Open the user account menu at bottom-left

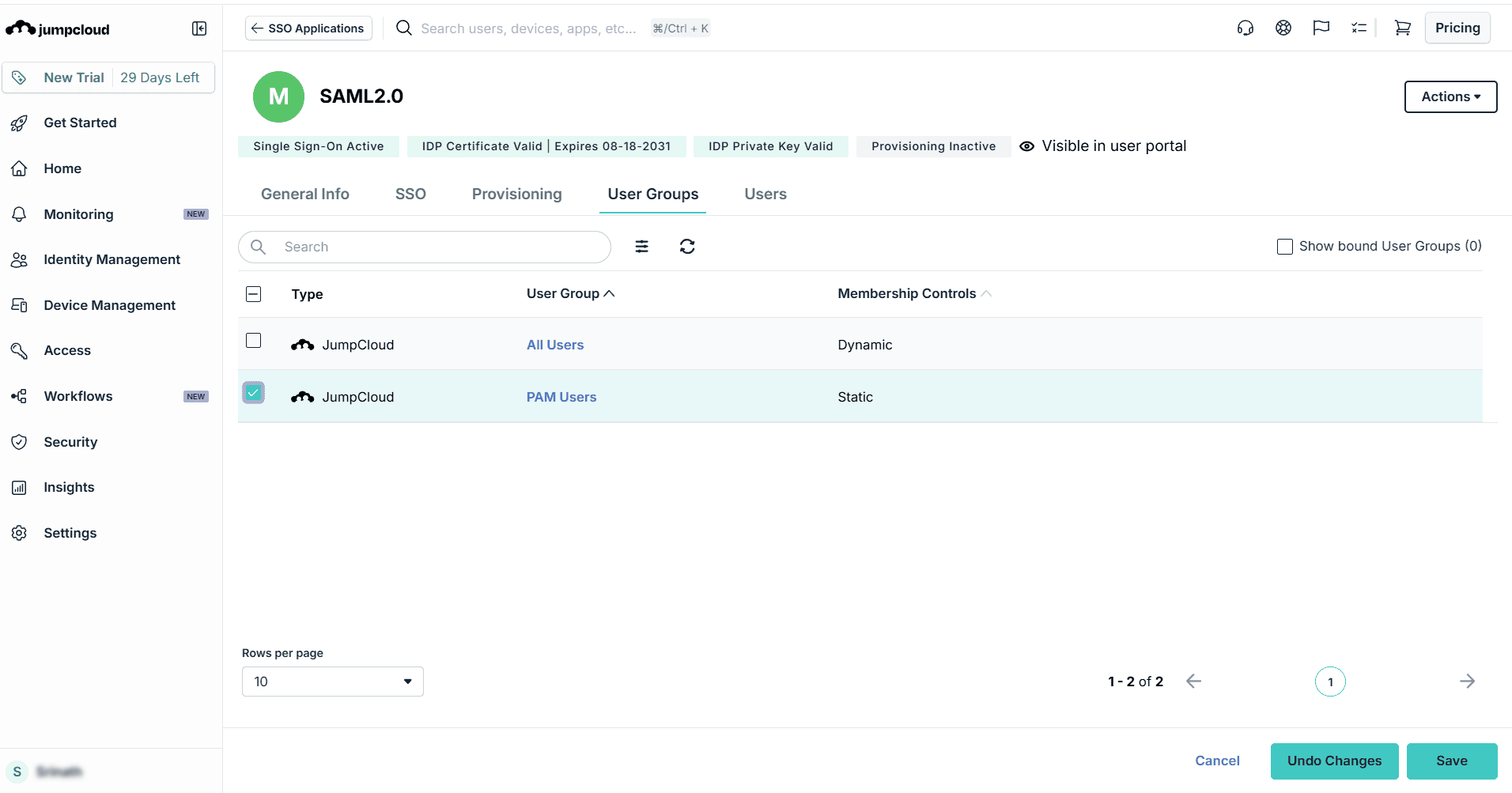(45, 772)
